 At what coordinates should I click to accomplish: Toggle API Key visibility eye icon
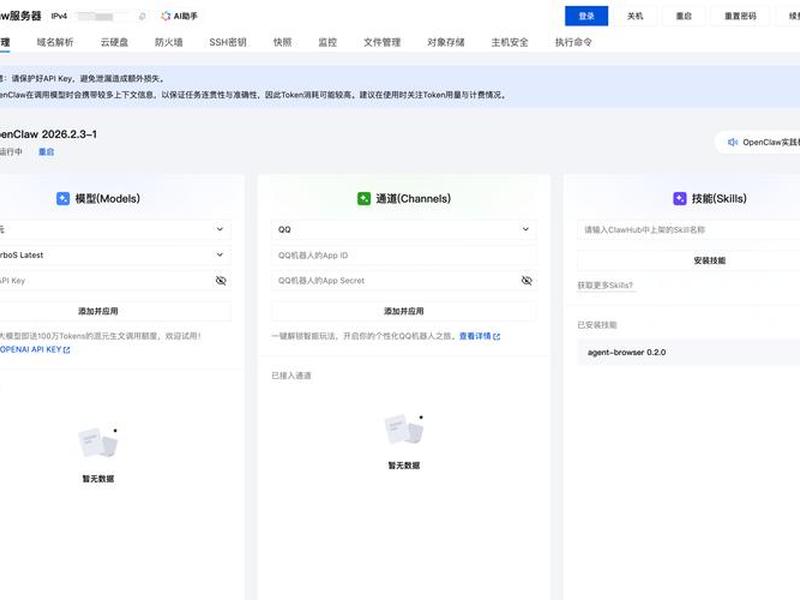221,281
